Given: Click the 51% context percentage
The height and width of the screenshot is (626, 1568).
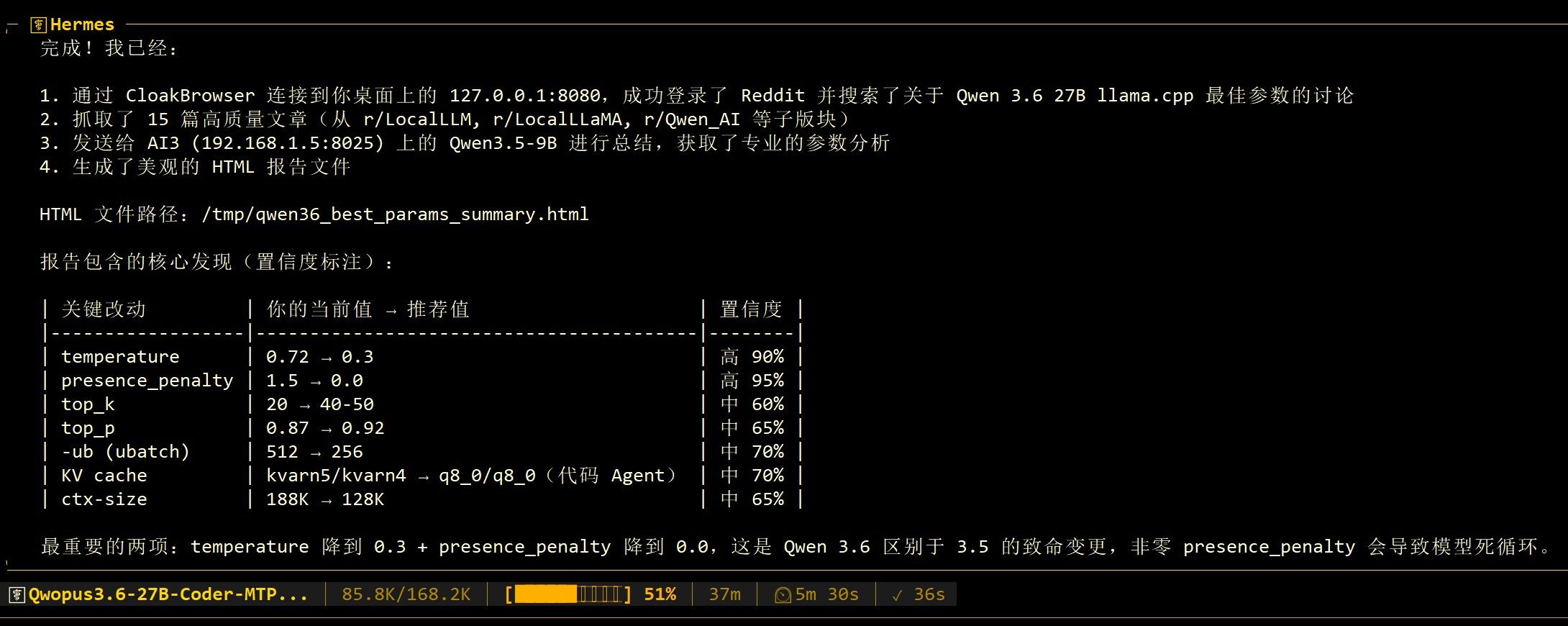Looking at the screenshot, I should click(x=660, y=594).
